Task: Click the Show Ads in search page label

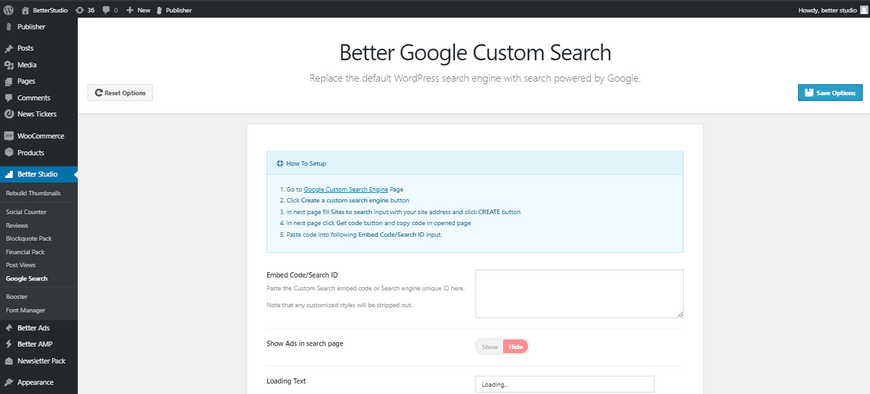Action: (x=305, y=344)
